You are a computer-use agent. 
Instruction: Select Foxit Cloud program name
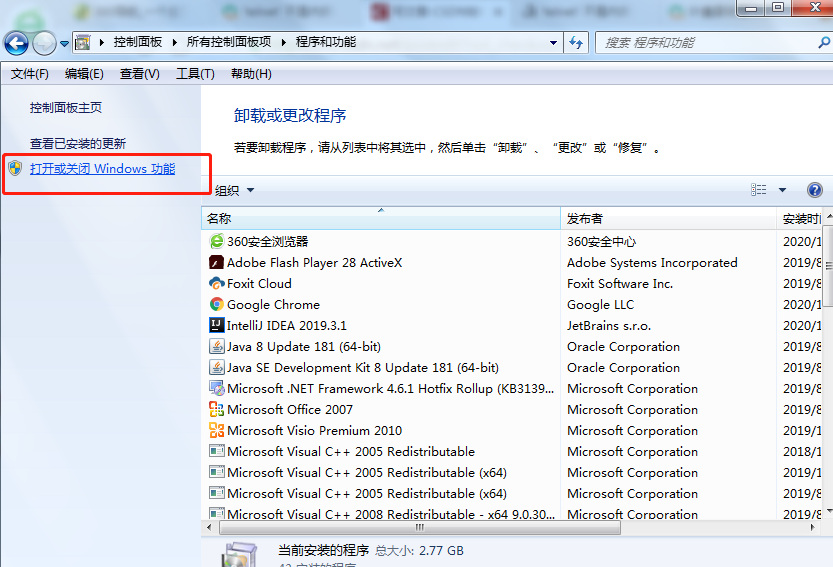point(259,284)
